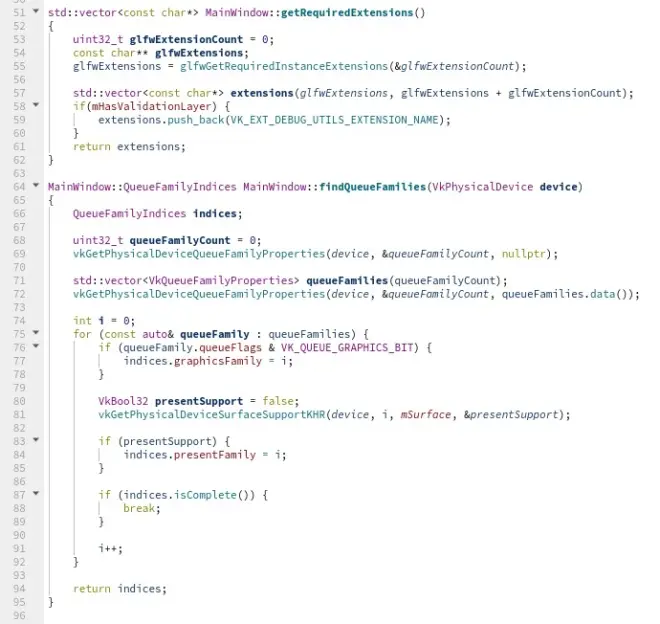Click on queueFlags member at line 76

tap(230, 347)
